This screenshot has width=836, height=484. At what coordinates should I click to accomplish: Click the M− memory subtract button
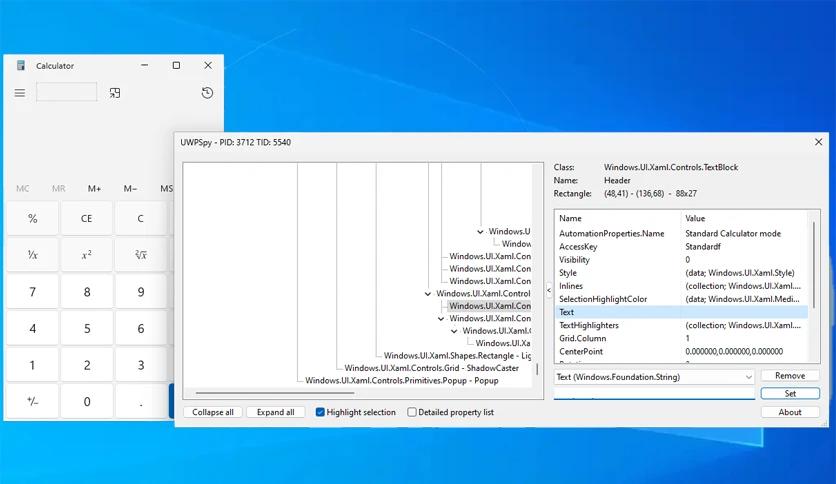pyautogui.click(x=130, y=189)
